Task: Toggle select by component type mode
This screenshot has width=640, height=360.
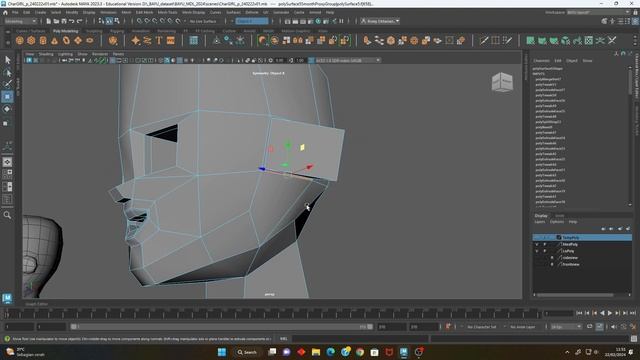Action: pyautogui.click(x=117, y=21)
